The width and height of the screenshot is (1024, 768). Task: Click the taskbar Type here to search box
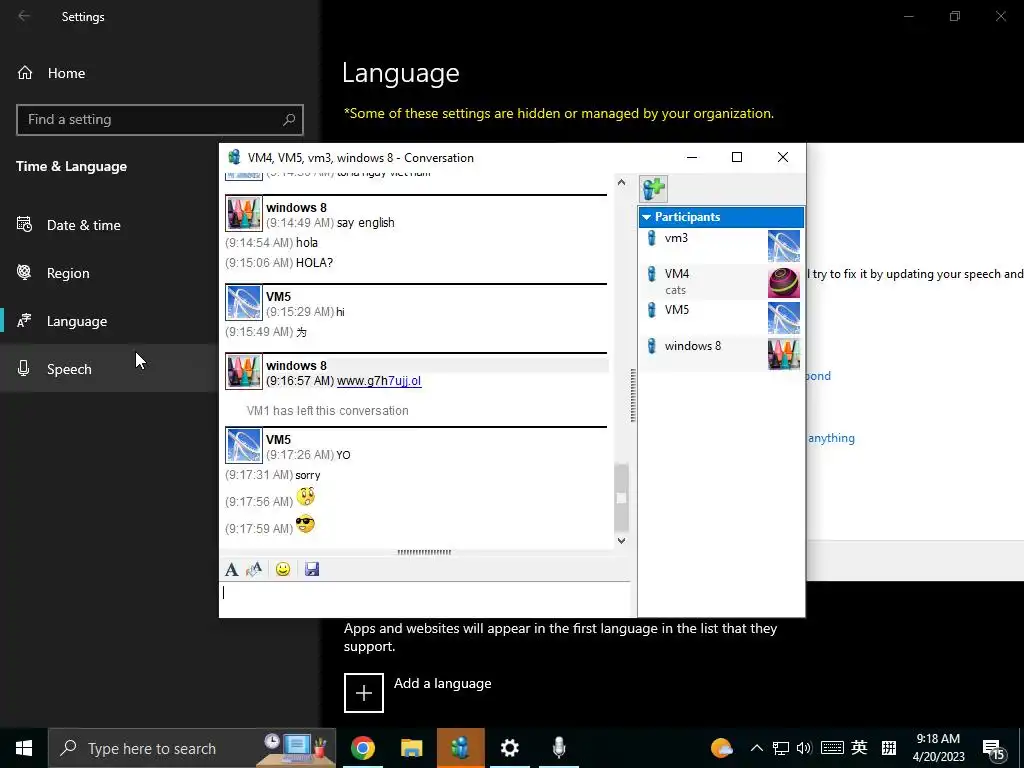click(192, 748)
